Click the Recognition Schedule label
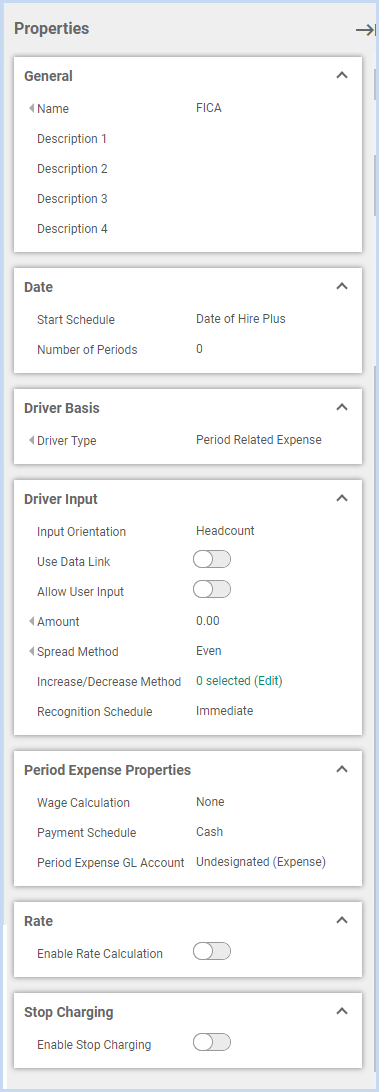The height and width of the screenshot is (1092, 379). (95, 712)
